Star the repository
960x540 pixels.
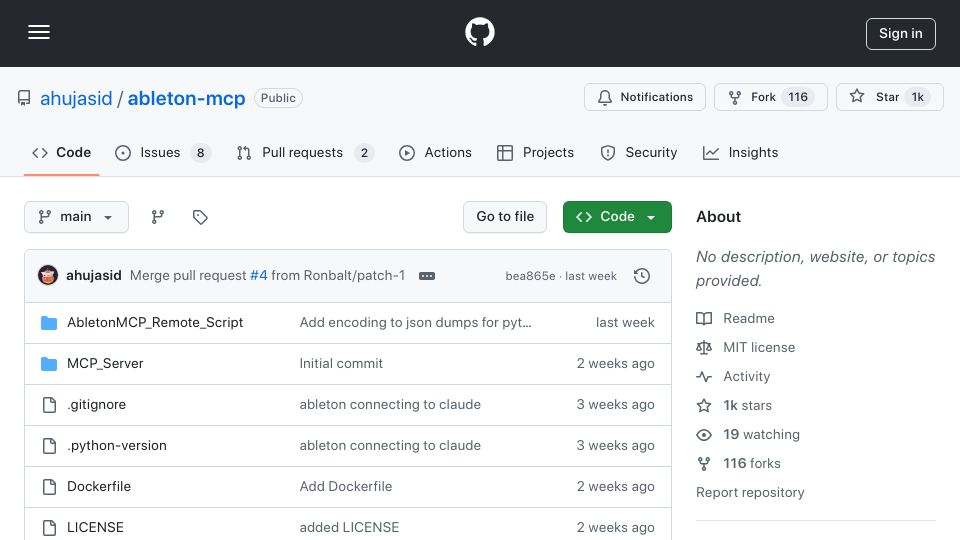click(890, 97)
